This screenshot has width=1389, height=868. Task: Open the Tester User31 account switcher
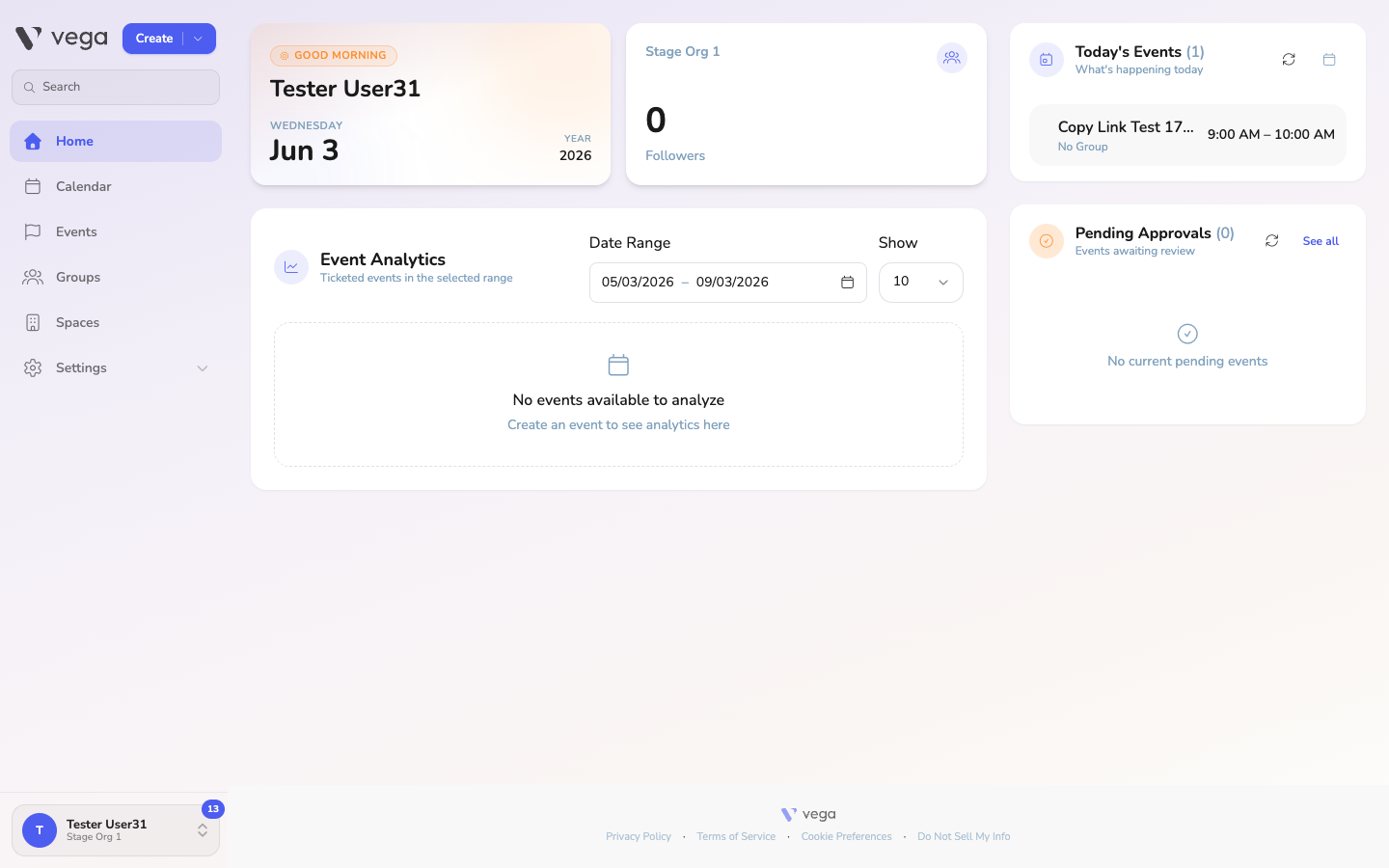(x=116, y=830)
